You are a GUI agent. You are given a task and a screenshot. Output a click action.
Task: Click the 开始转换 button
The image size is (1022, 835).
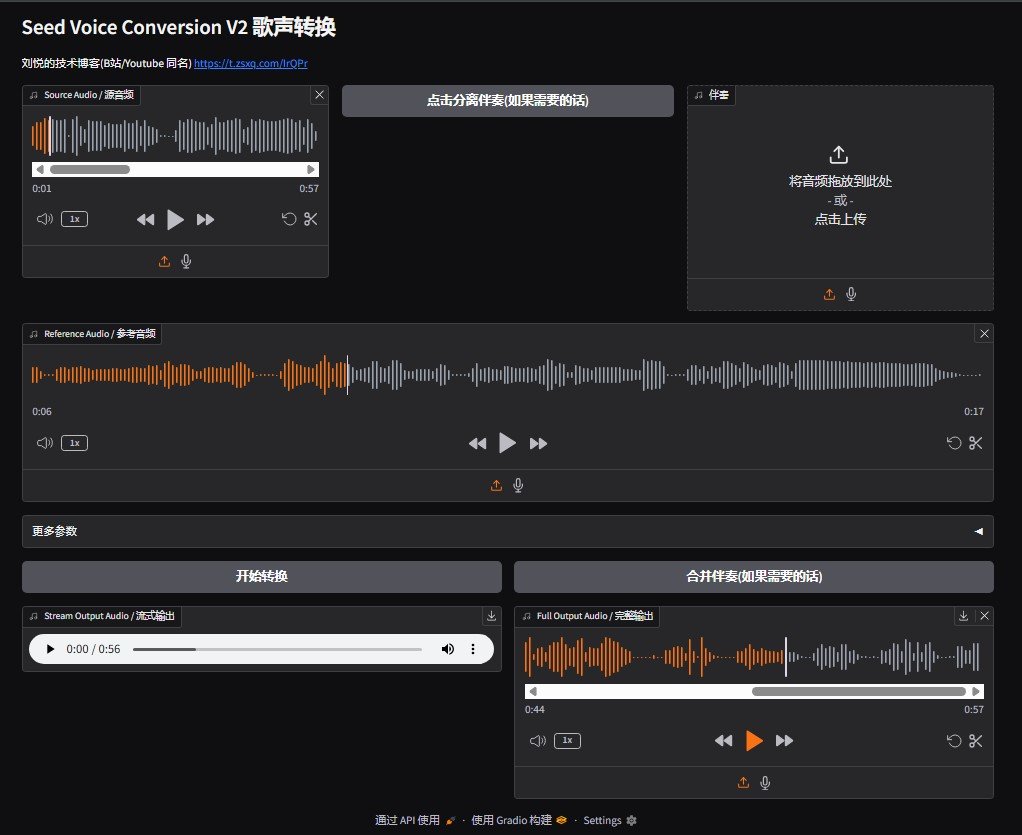262,577
